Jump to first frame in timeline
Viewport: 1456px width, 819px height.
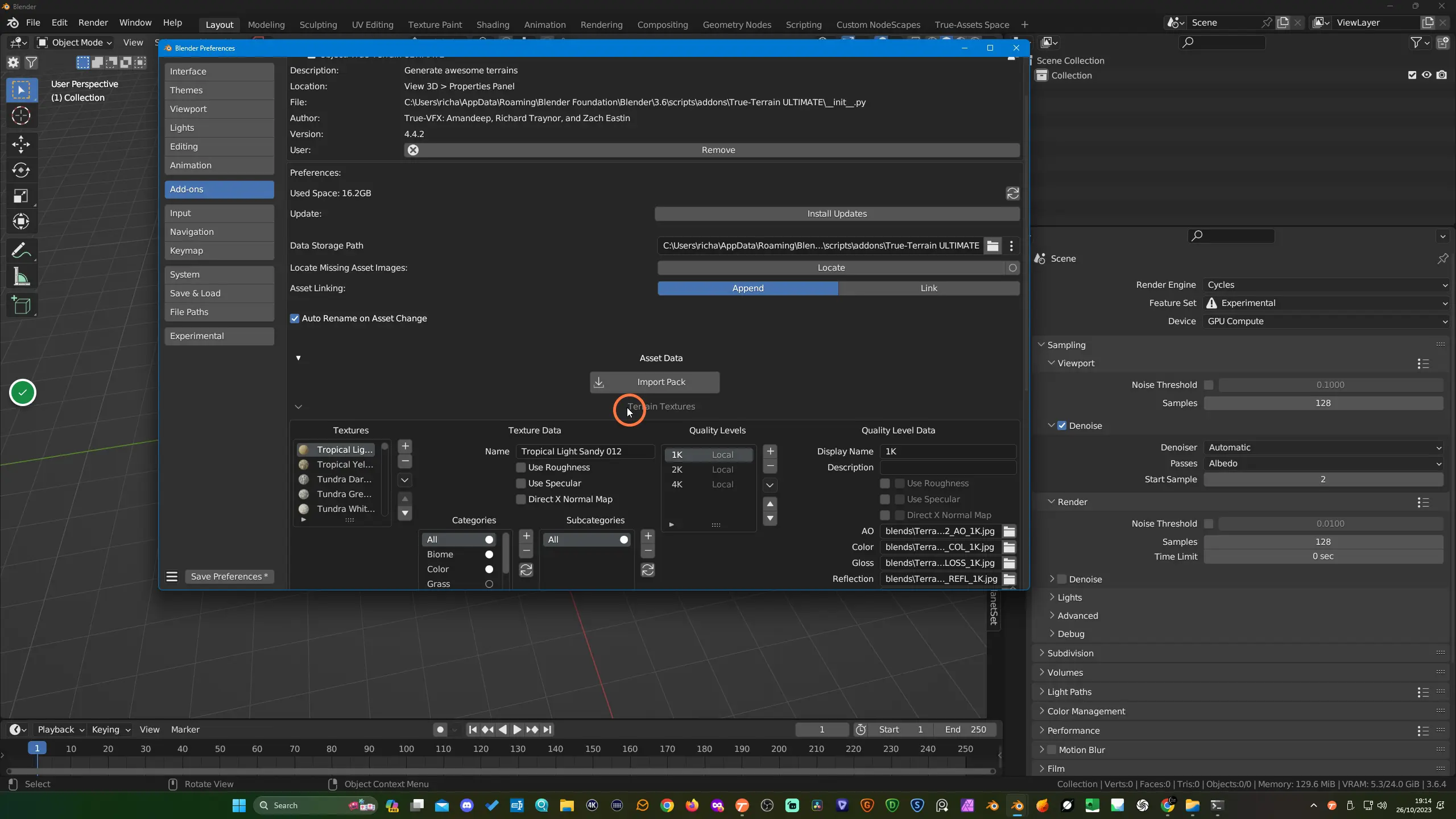[x=473, y=730]
